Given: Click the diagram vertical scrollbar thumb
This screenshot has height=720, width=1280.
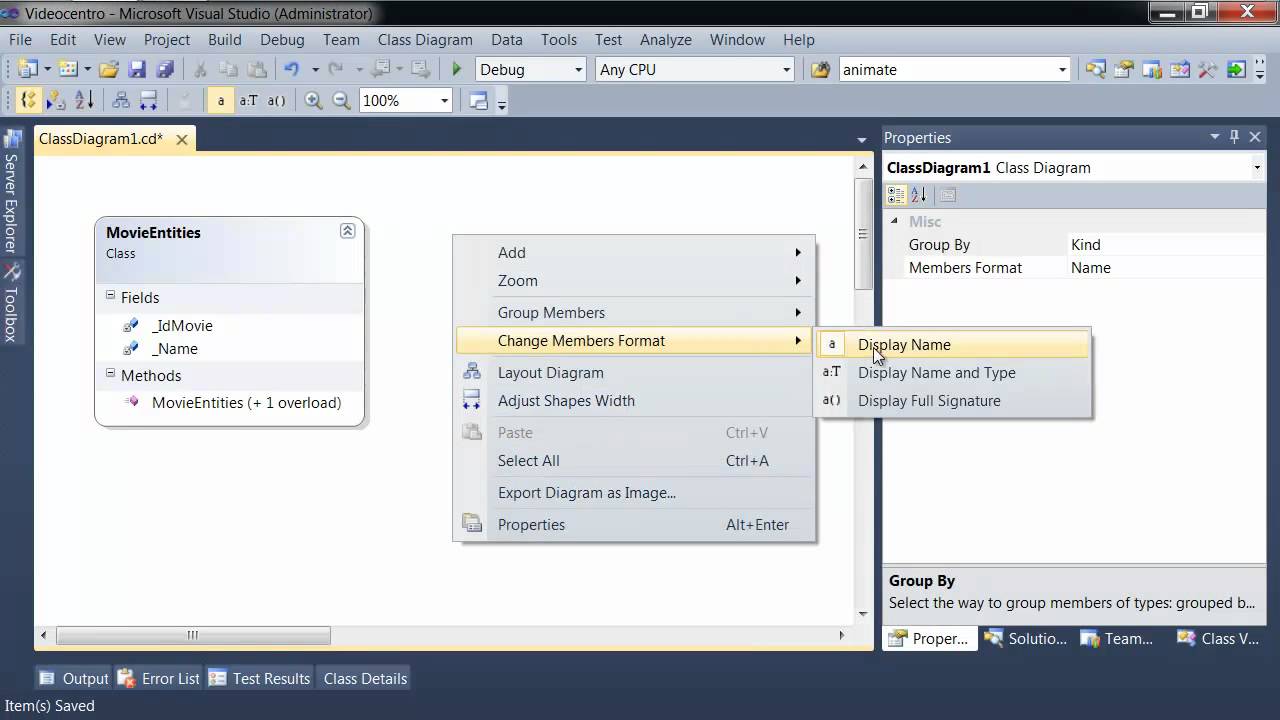Looking at the screenshot, I should click(862, 235).
